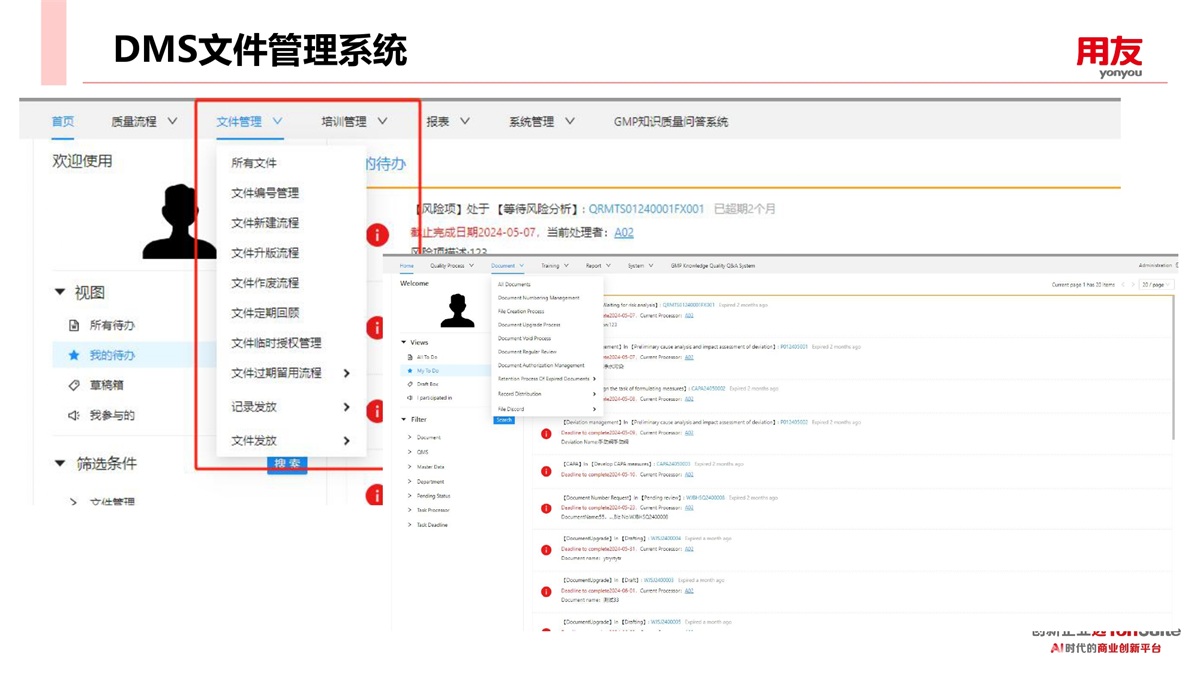Click the speaker icon beside 我参与的
The image size is (1200, 675).
[x=74, y=415]
